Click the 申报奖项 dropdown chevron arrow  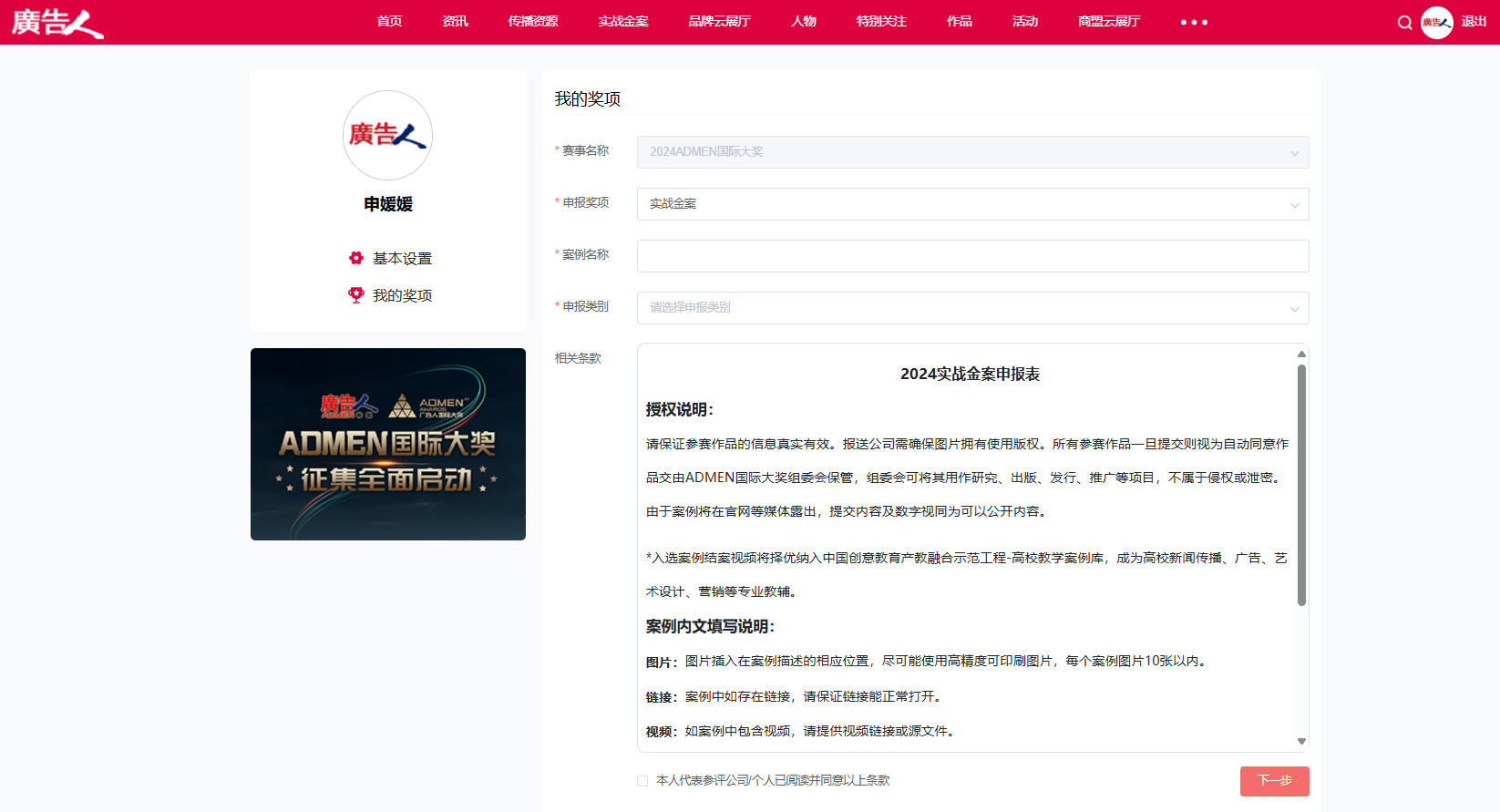coord(1294,205)
